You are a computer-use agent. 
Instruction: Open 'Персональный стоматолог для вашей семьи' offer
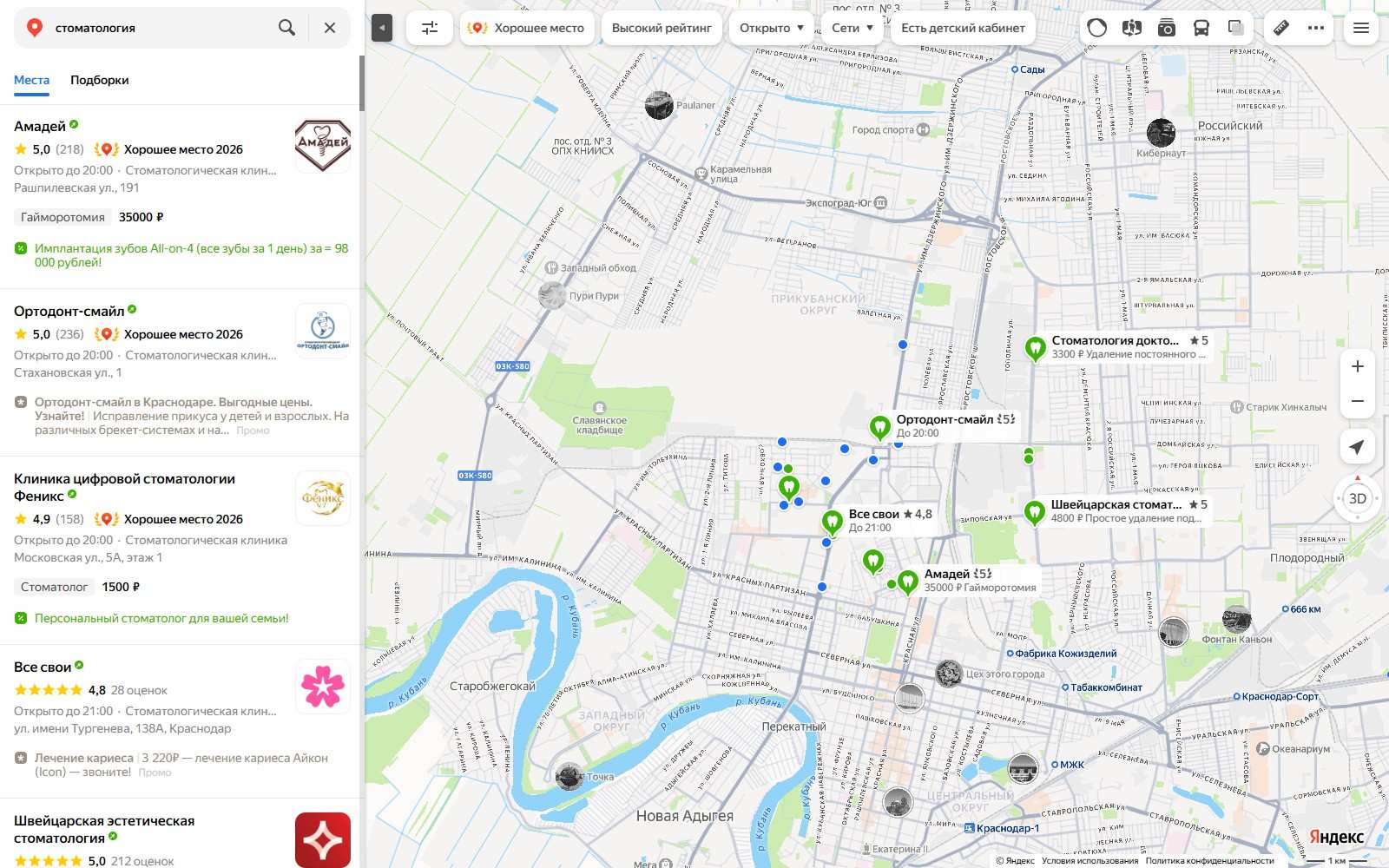click(161, 618)
